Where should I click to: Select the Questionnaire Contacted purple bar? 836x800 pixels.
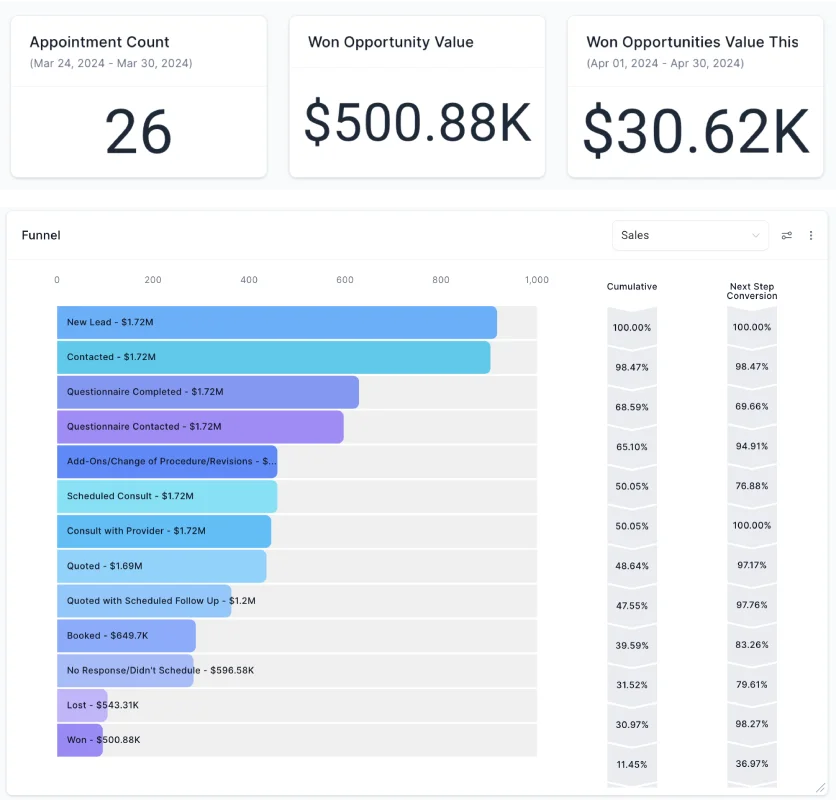[x=200, y=427]
